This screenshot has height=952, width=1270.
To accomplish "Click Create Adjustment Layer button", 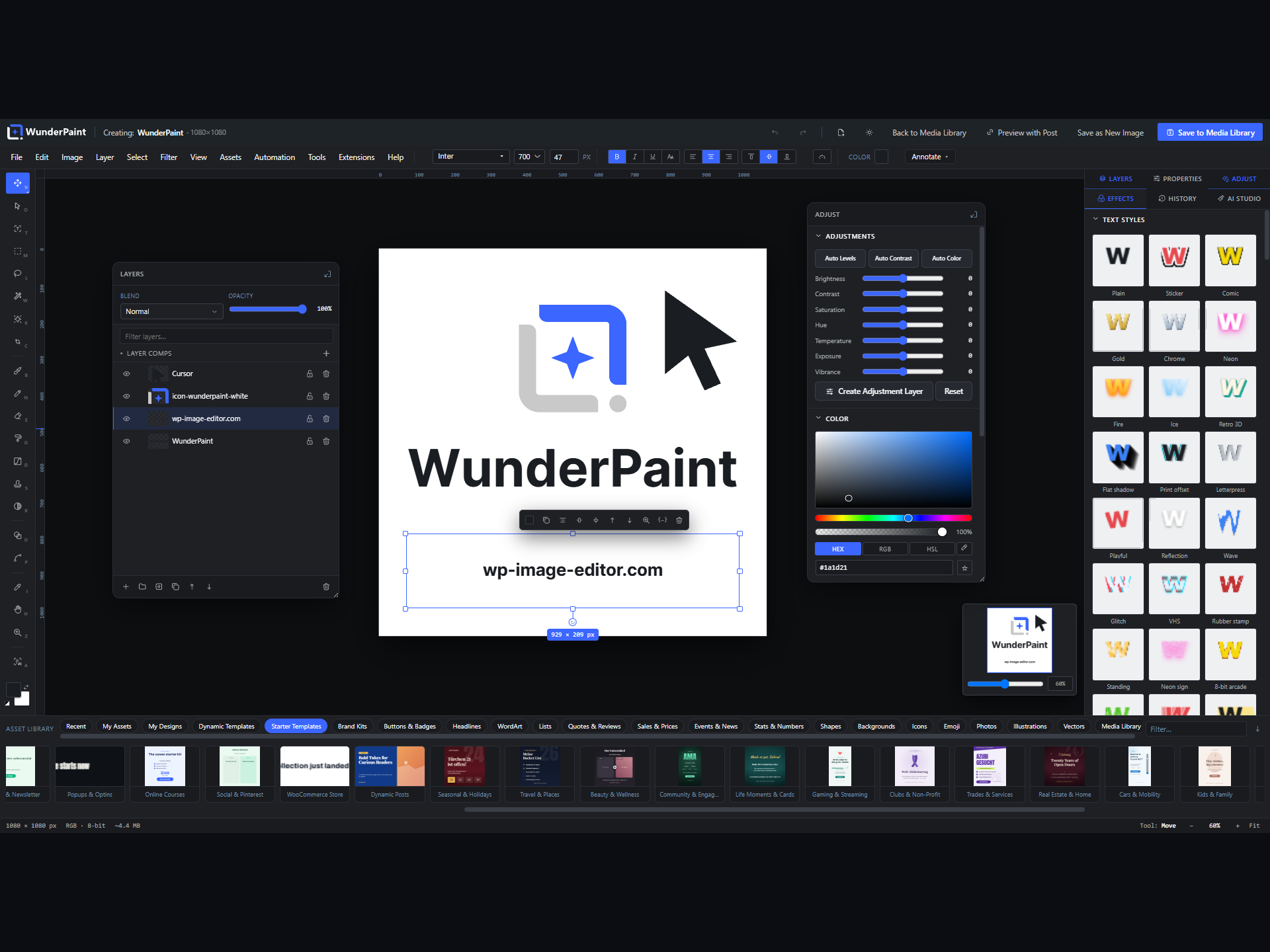I will (x=874, y=391).
